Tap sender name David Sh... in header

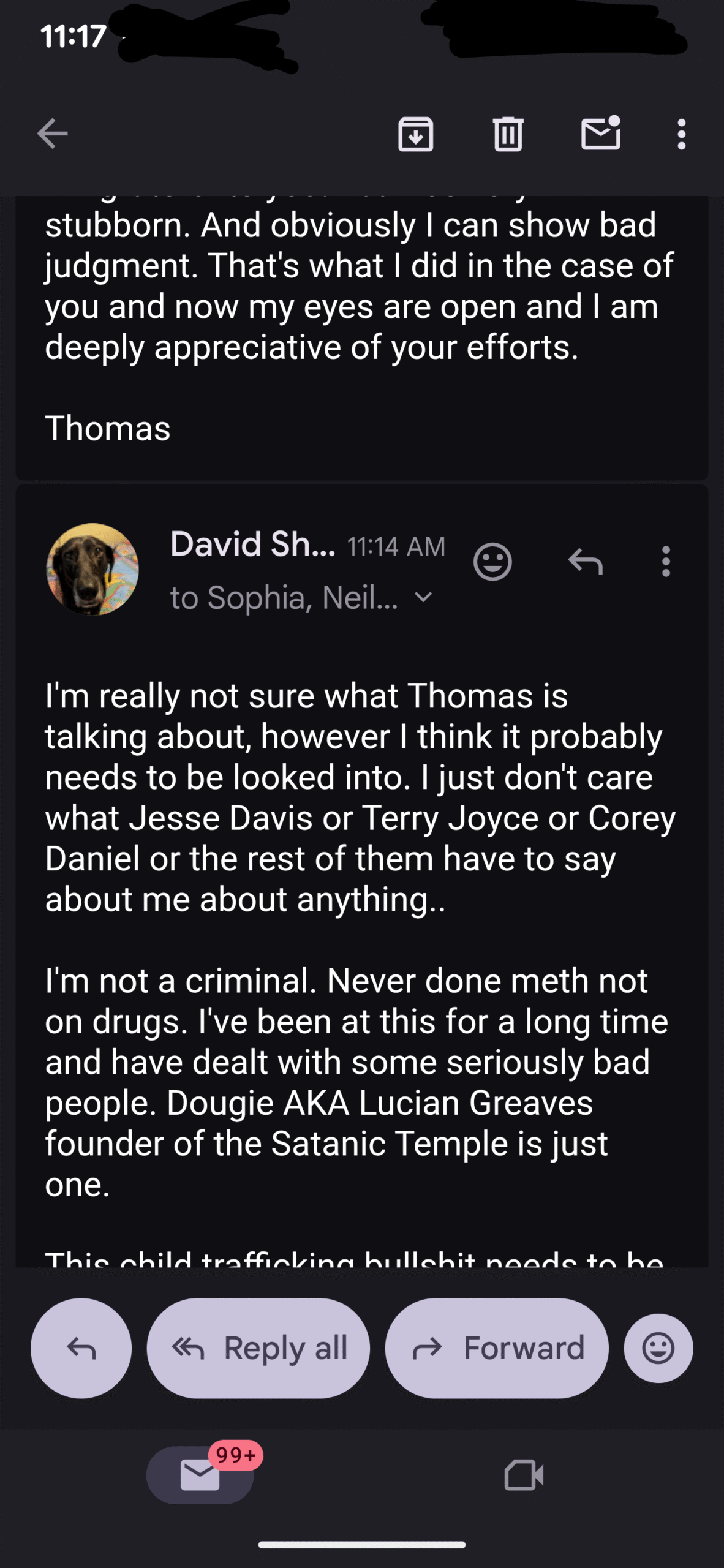252,544
